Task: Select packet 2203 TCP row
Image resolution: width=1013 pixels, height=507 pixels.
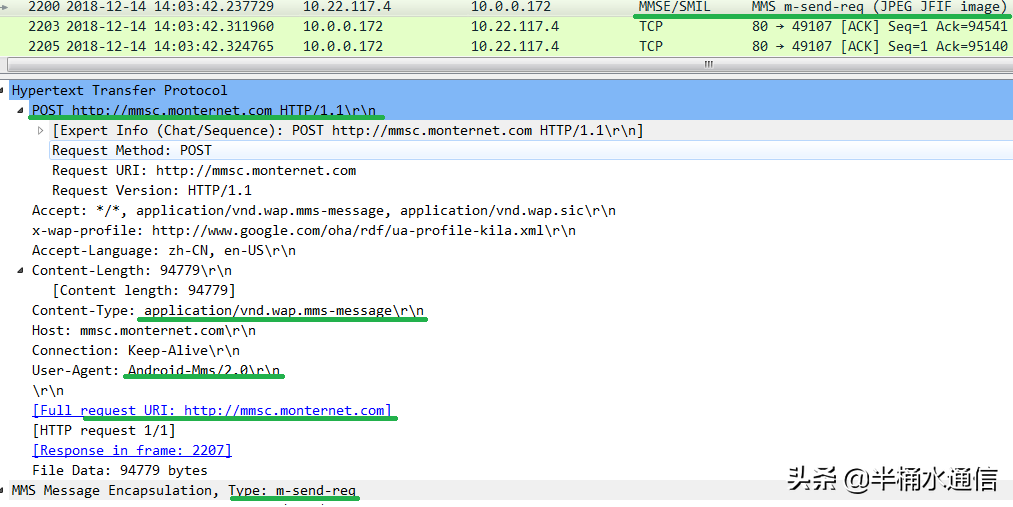Action: (506, 26)
